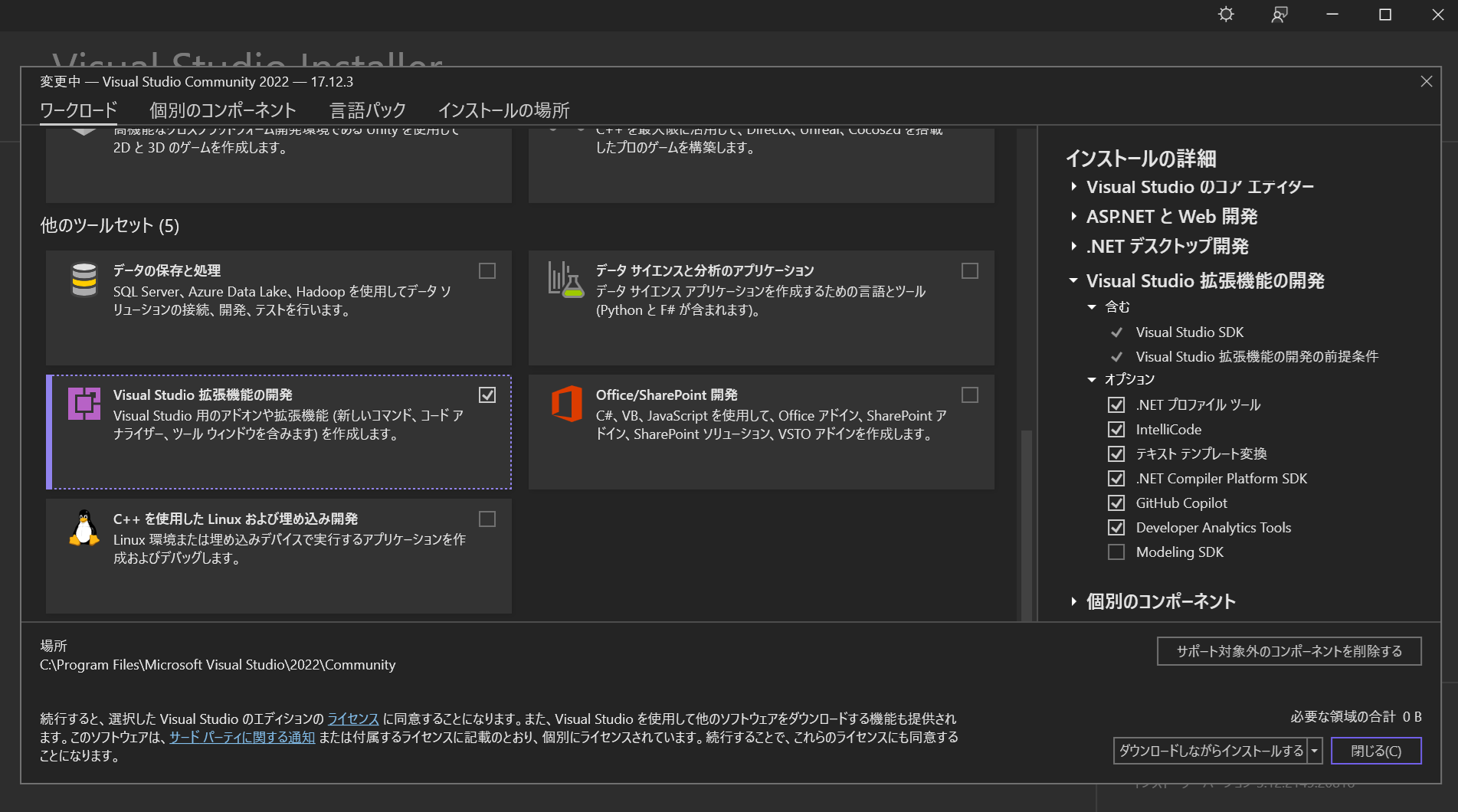Switch to the ワークロード tab
1458x812 pixels.
pyautogui.click(x=79, y=110)
